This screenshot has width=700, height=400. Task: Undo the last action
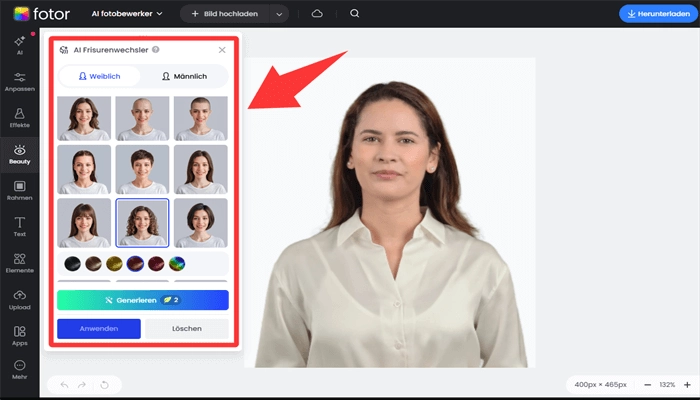coord(64,385)
